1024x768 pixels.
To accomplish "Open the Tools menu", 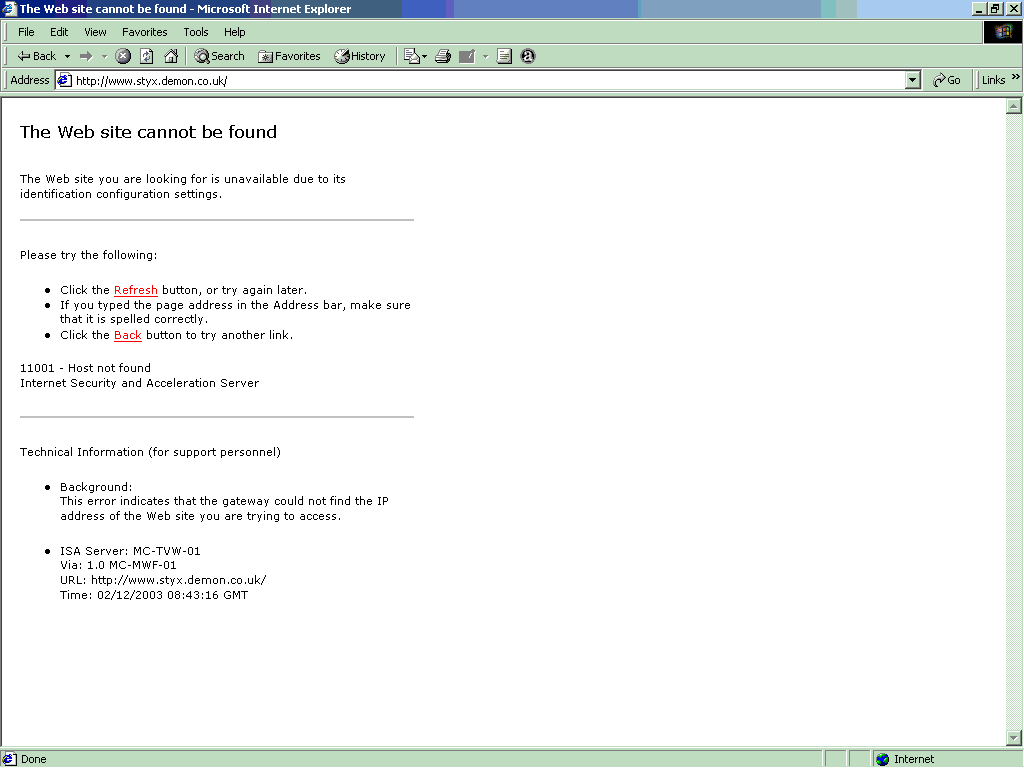I will click(195, 32).
